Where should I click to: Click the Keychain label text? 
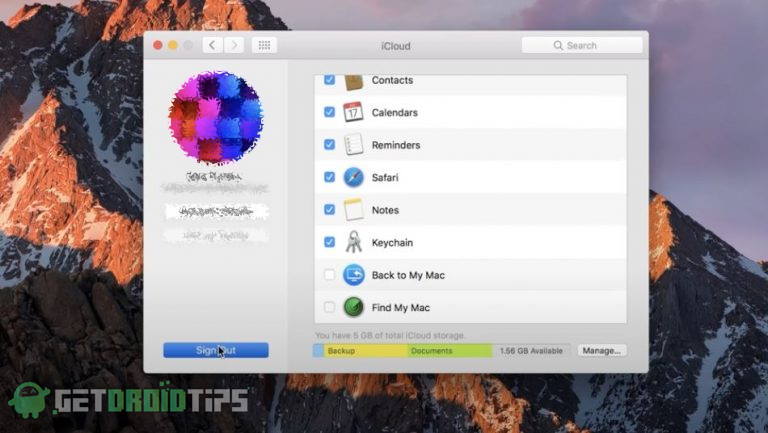click(x=392, y=243)
